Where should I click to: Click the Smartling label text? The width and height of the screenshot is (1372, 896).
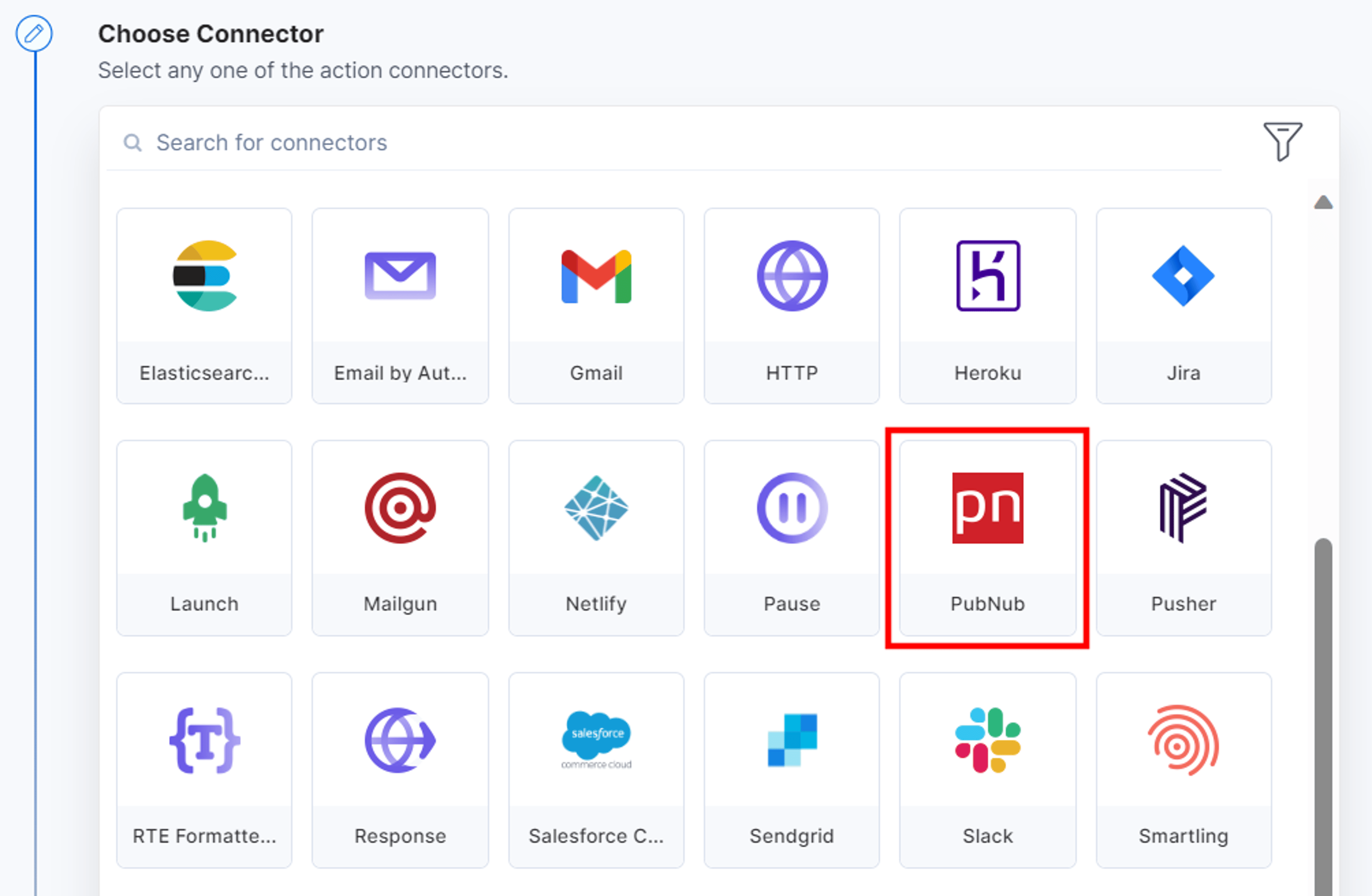[1183, 837]
